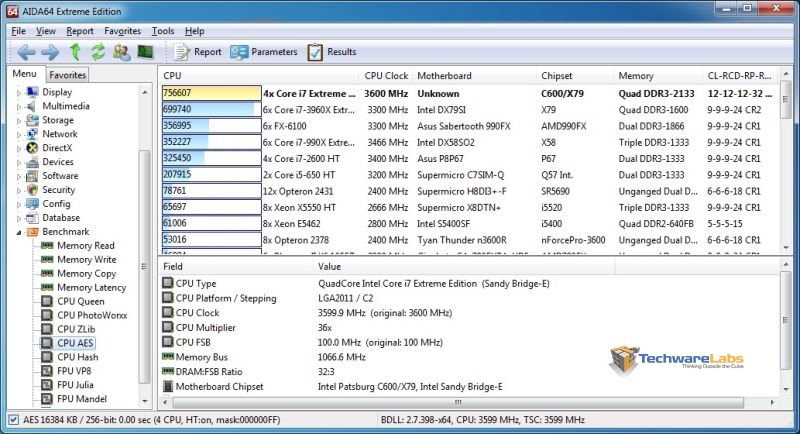Open the Report menu
Screen dimensions: 800x434
[x=80, y=31]
